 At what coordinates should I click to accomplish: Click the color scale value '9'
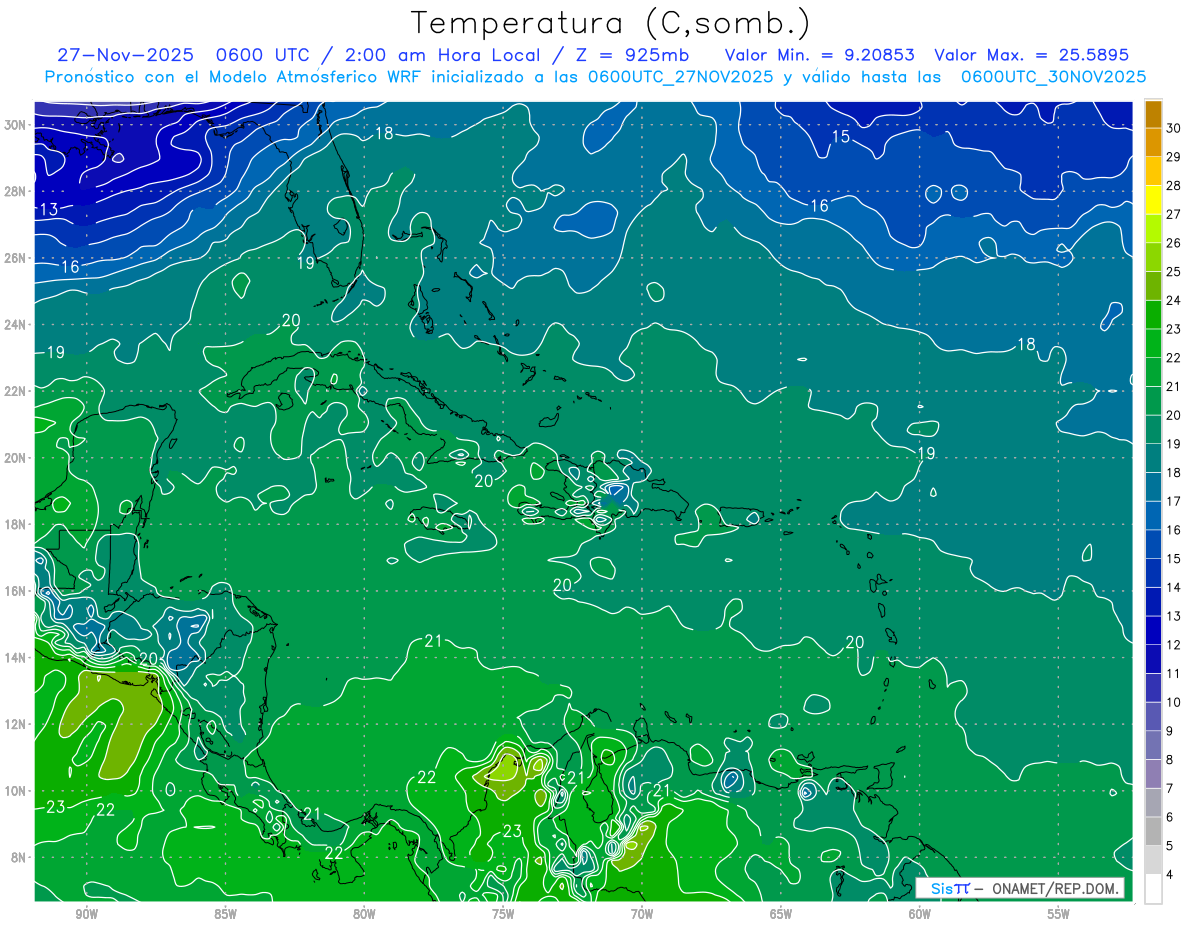(1170, 731)
